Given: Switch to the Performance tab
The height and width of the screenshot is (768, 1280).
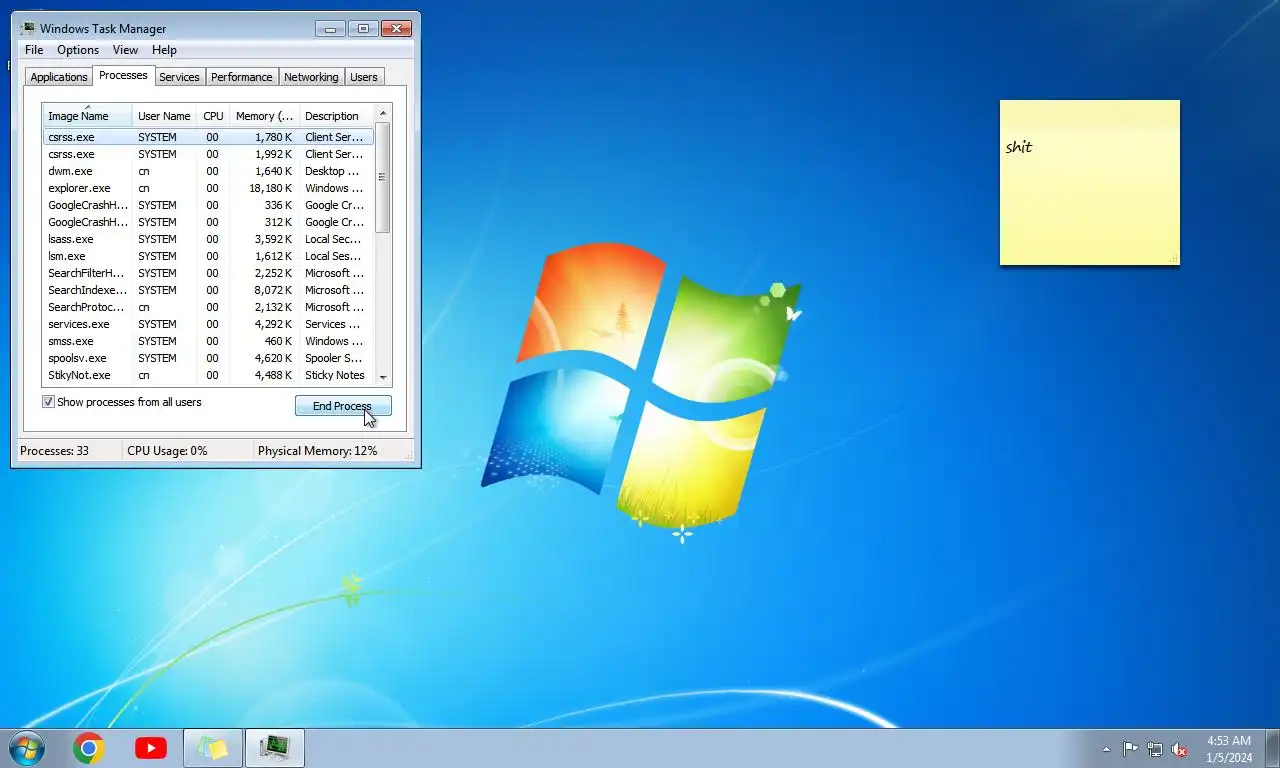Looking at the screenshot, I should coord(242,77).
